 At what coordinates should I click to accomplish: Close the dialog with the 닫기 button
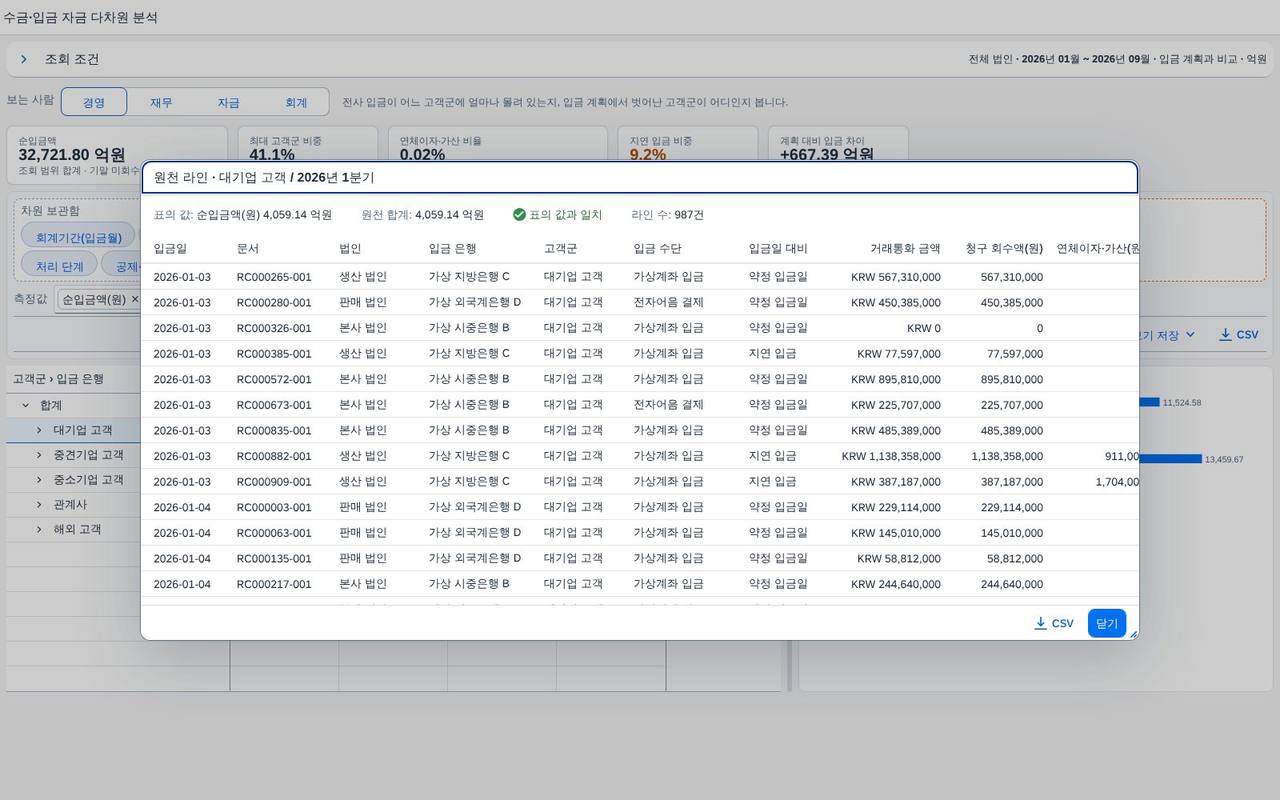click(1107, 623)
